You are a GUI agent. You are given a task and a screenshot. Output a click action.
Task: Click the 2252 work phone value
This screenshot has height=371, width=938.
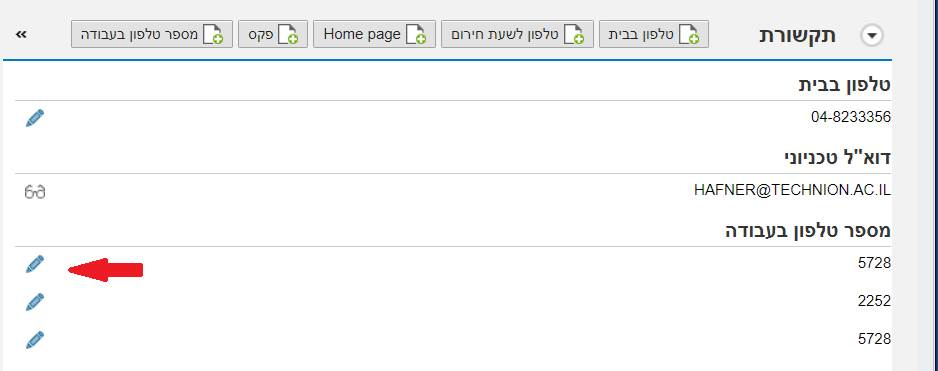point(874,301)
